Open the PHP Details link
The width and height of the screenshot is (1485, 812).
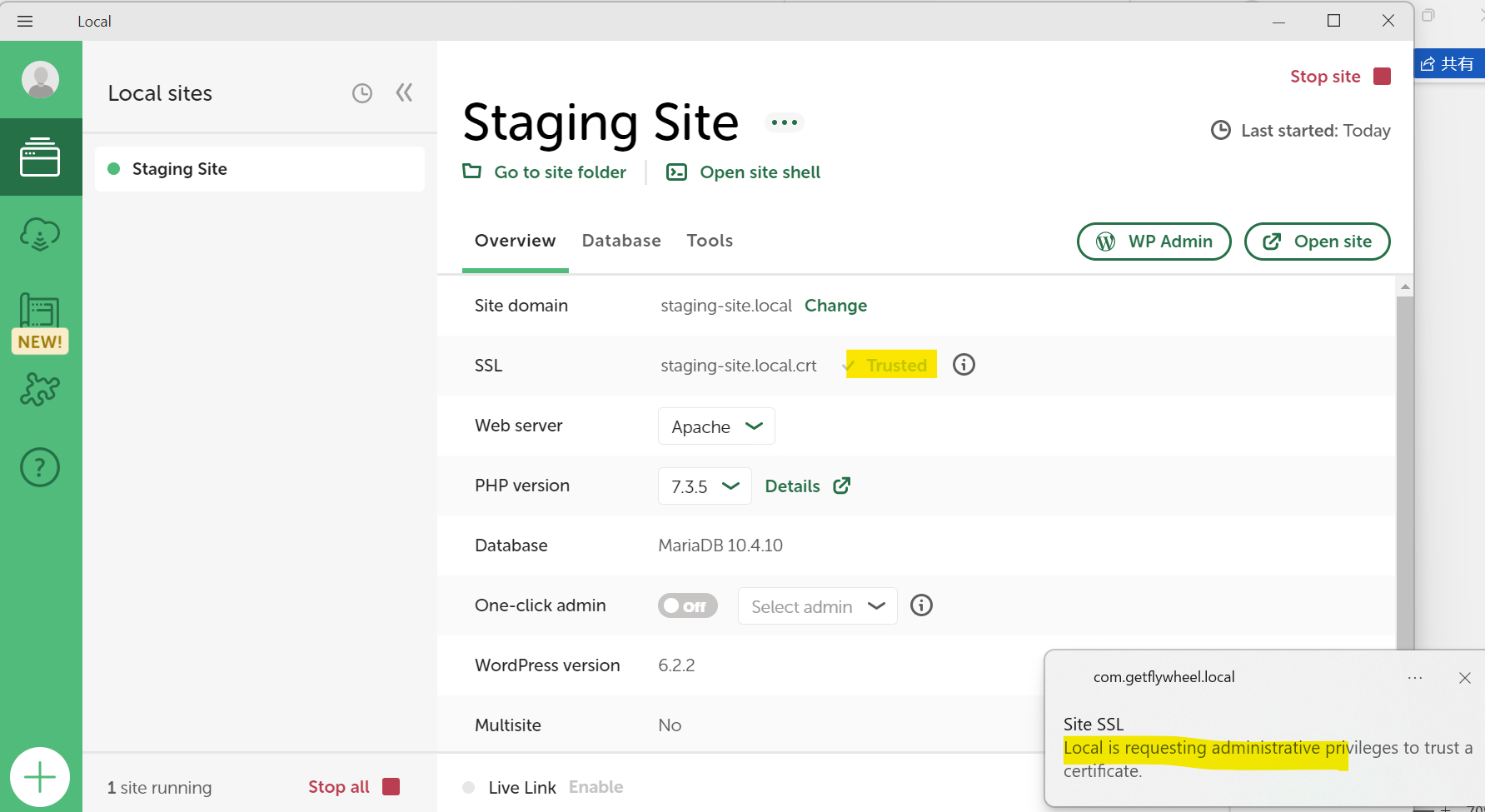[807, 486]
